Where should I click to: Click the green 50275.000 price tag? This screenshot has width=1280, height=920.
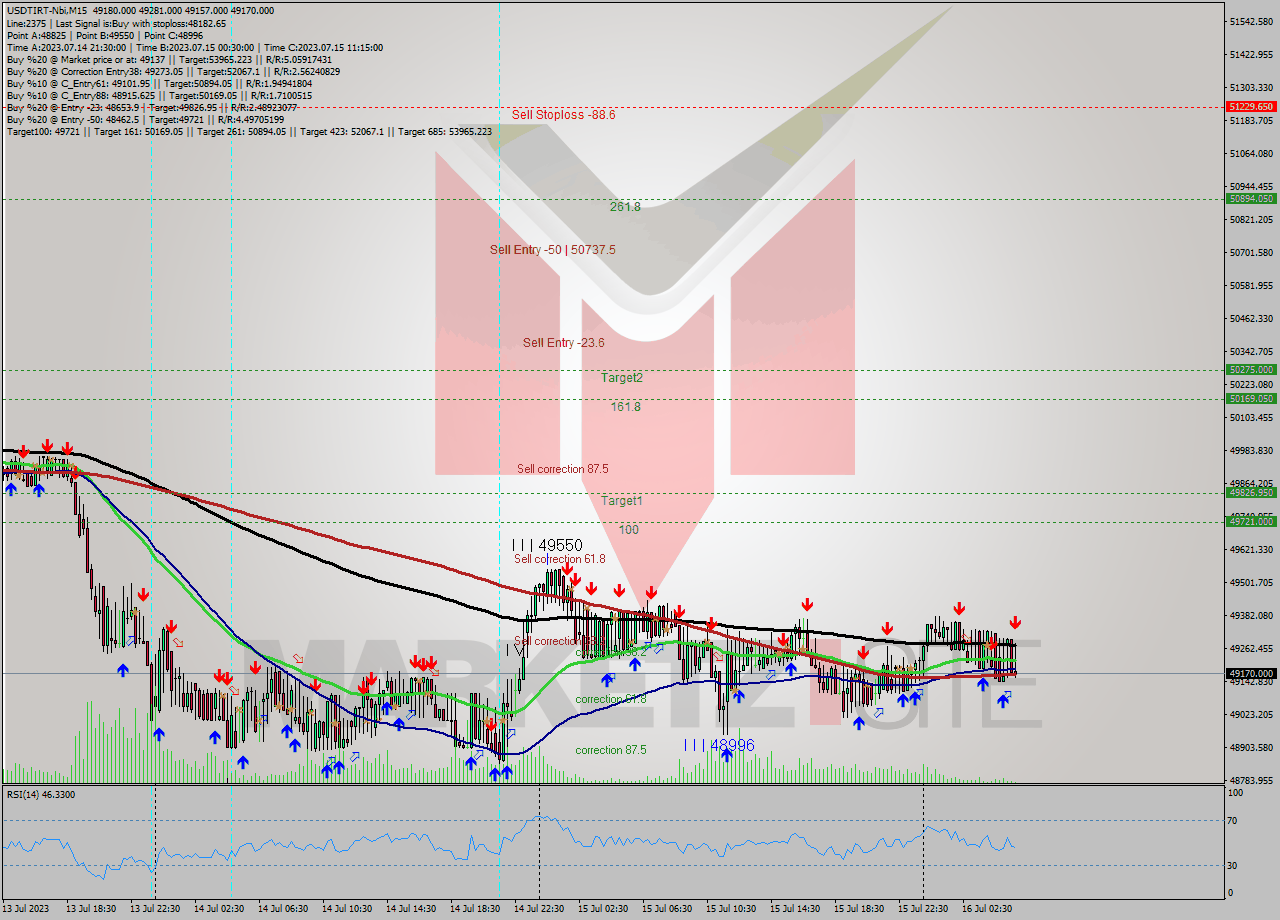[1251, 370]
